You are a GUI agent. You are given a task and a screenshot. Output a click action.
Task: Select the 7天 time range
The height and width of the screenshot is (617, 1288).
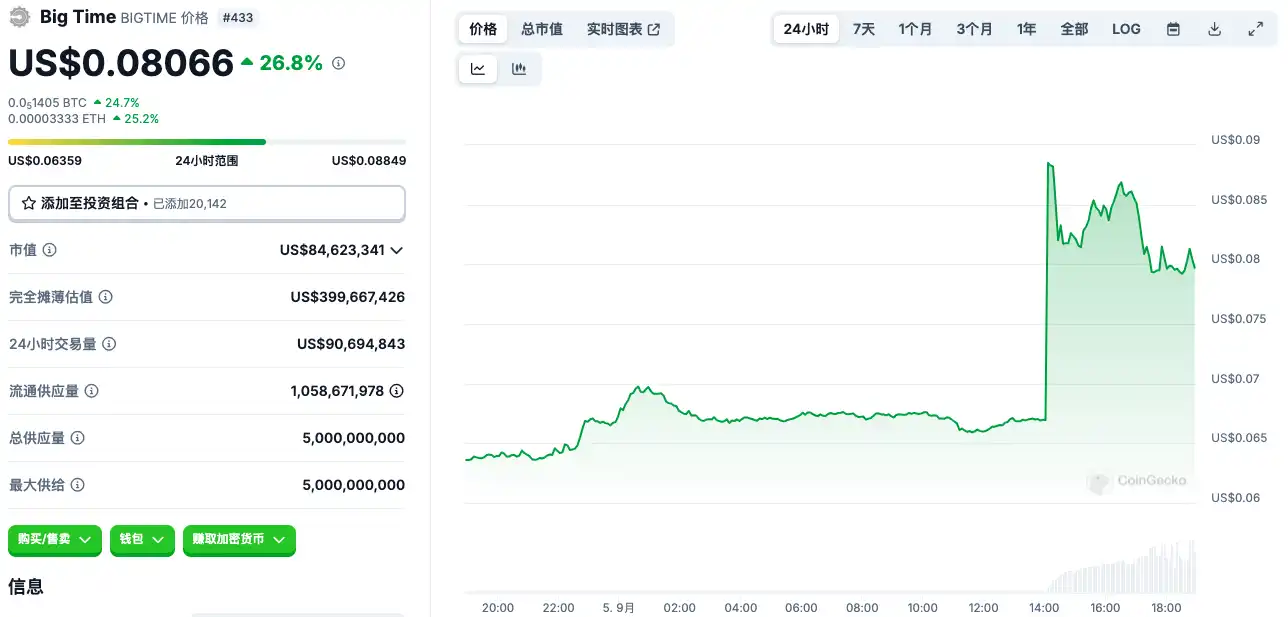tap(864, 29)
